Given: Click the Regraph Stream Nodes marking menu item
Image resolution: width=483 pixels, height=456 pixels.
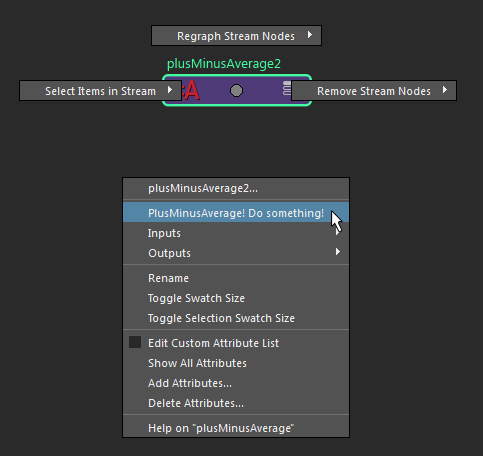Looking at the screenshot, I should [236, 35].
